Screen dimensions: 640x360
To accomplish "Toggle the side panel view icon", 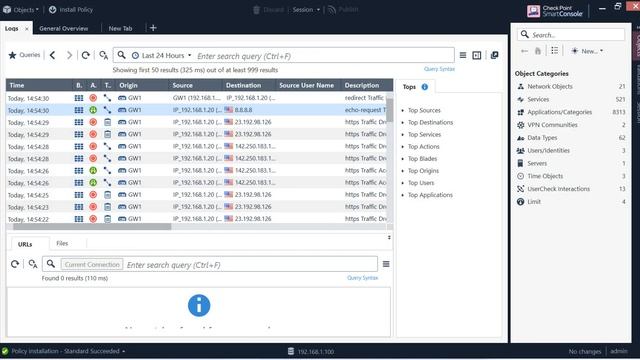I will click(x=477, y=55).
